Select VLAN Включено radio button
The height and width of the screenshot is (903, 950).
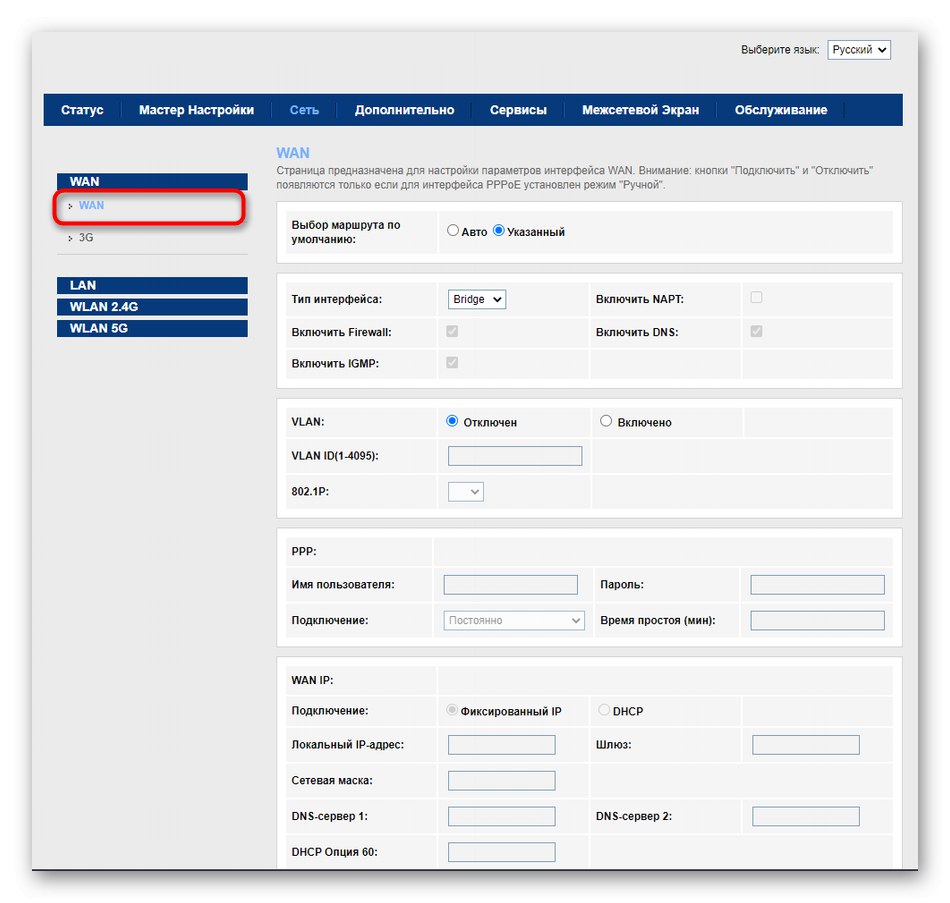606,421
